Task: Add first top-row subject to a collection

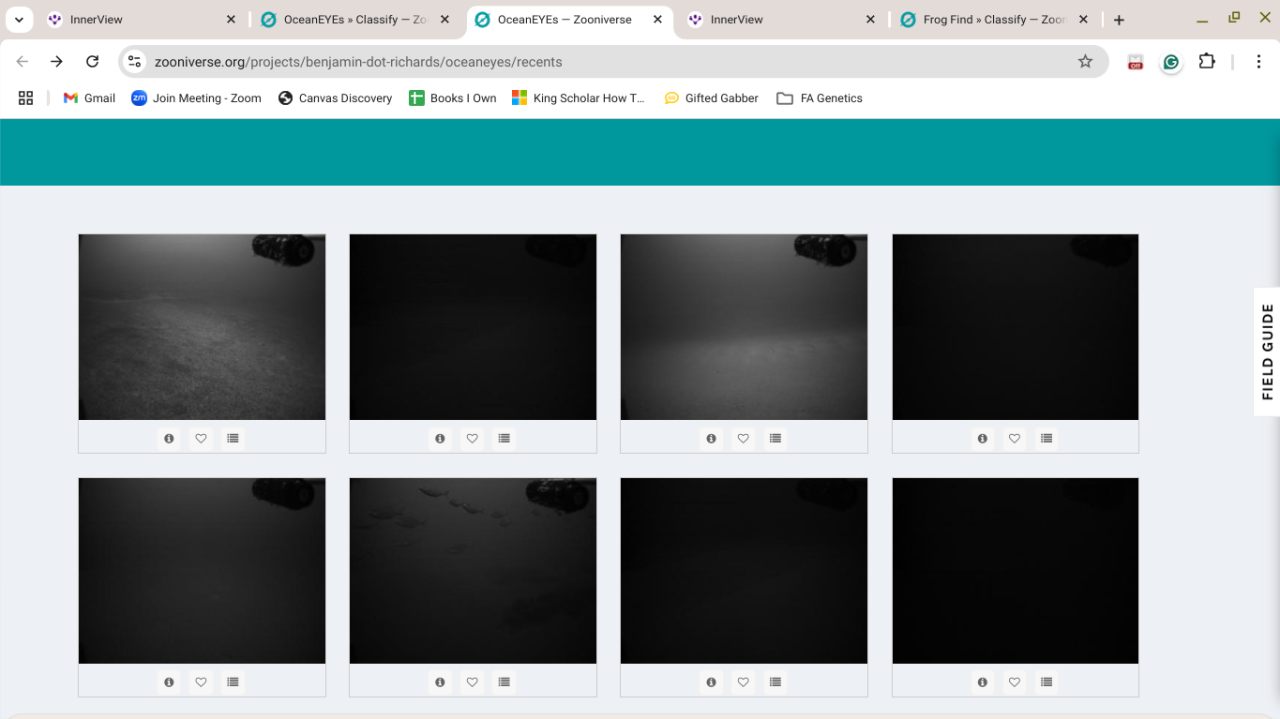Action: pyautogui.click(x=233, y=438)
